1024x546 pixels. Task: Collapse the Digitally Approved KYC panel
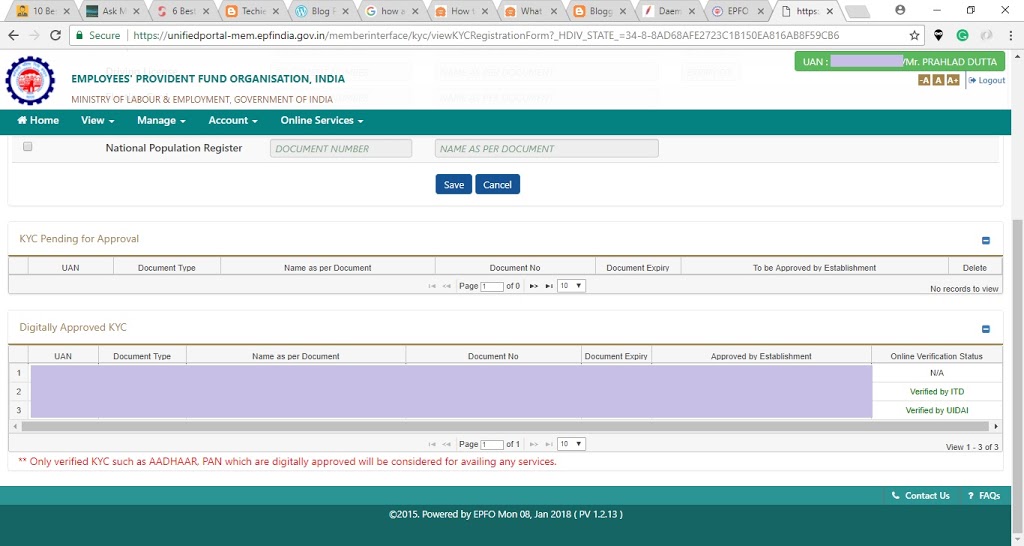pyautogui.click(x=985, y=329)
